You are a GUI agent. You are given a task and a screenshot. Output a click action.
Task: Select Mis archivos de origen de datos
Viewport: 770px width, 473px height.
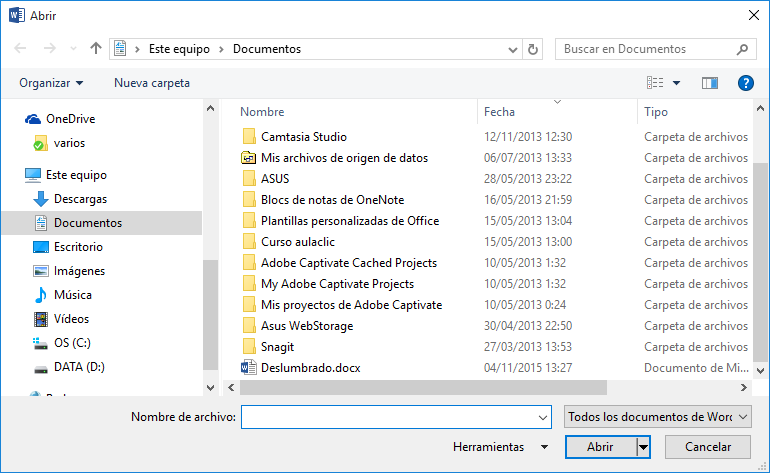(344, 158)
